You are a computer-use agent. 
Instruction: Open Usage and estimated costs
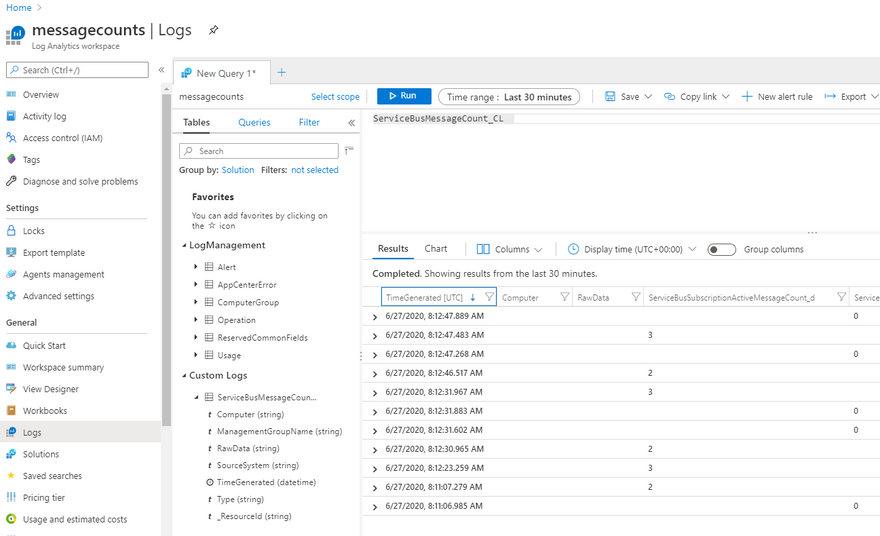(x=75, y=519)
